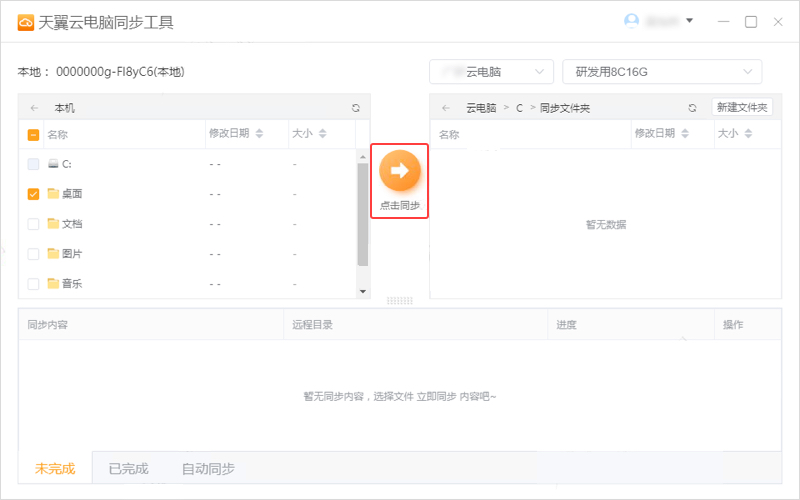Viewport: 800px width, 500px height.
Task: Click the 文档 folder name
Action: [x=72, y=224]
